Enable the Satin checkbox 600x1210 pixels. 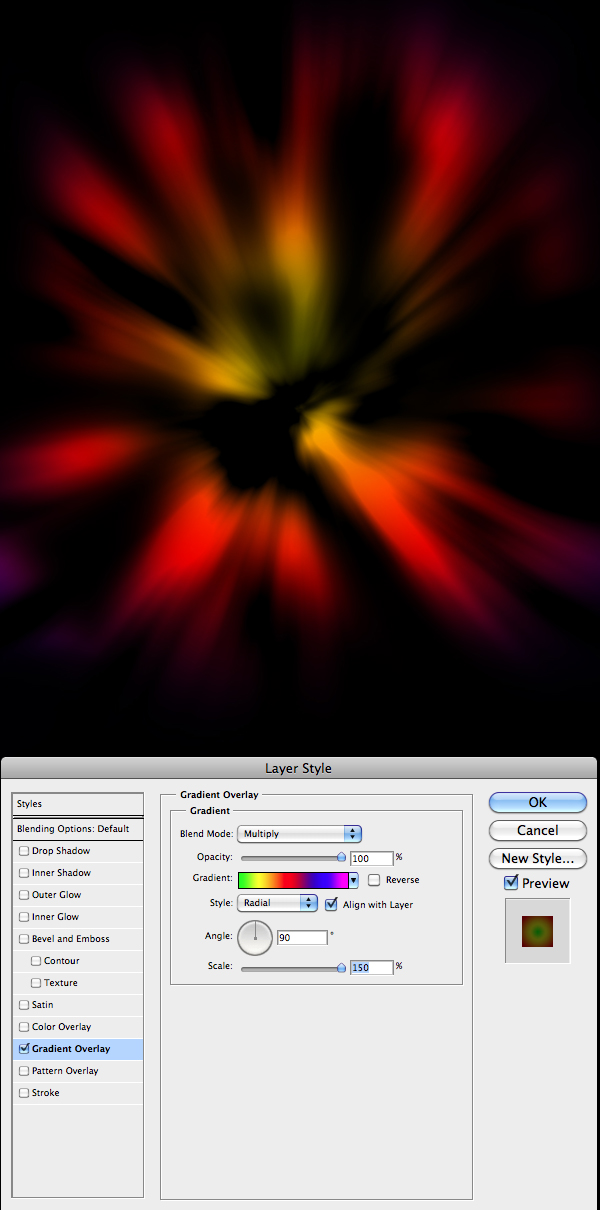click(24, 1005)
